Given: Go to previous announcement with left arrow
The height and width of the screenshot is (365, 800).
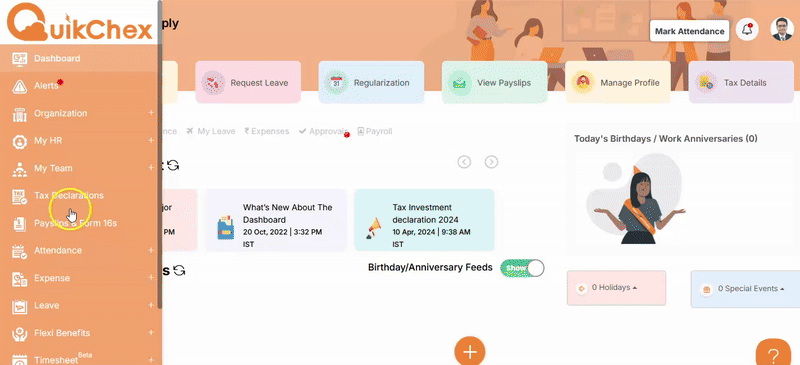Looking at the screenshot, I should click(464, 162).
